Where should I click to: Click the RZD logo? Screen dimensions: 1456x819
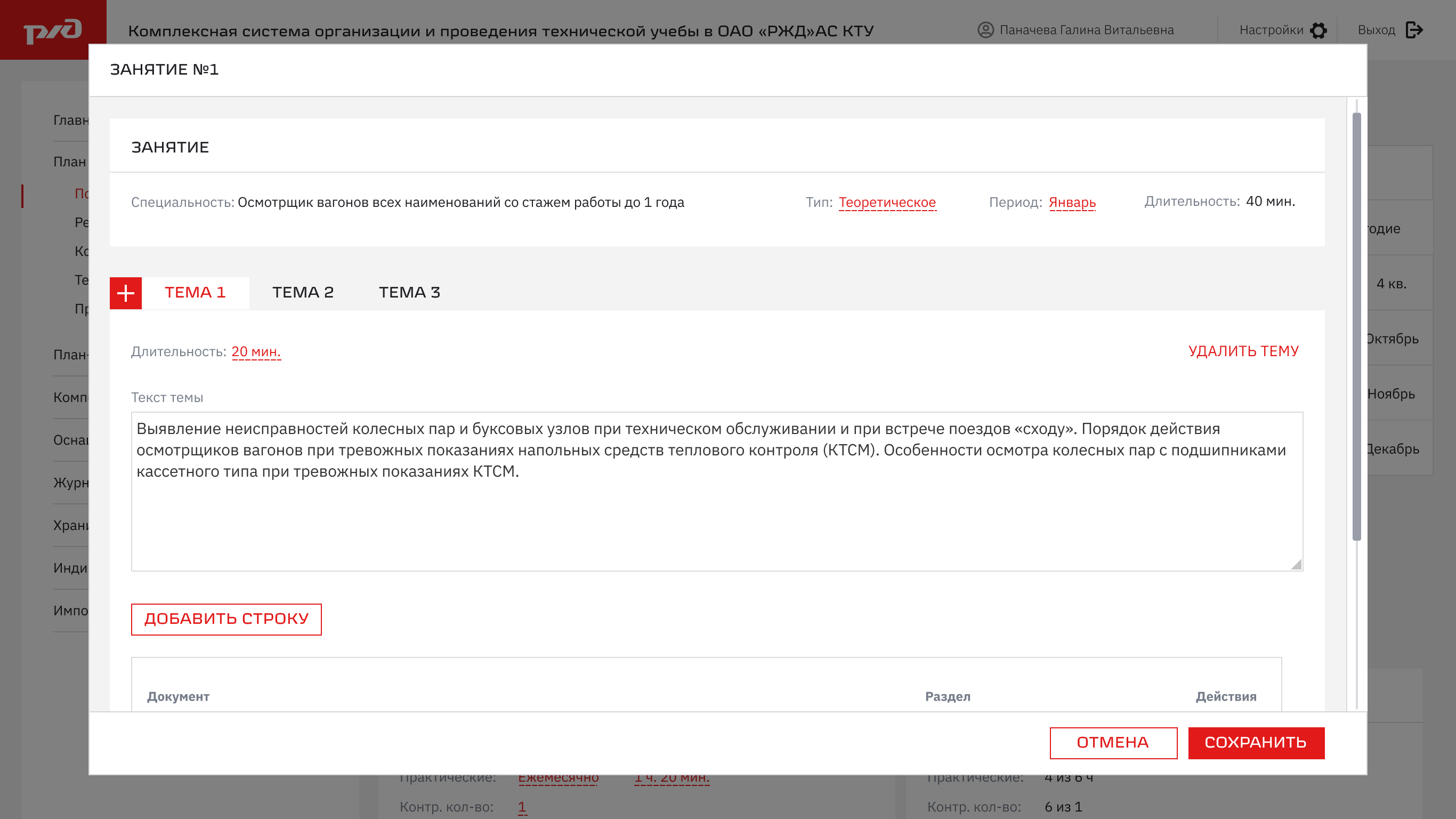click(53, 30)
